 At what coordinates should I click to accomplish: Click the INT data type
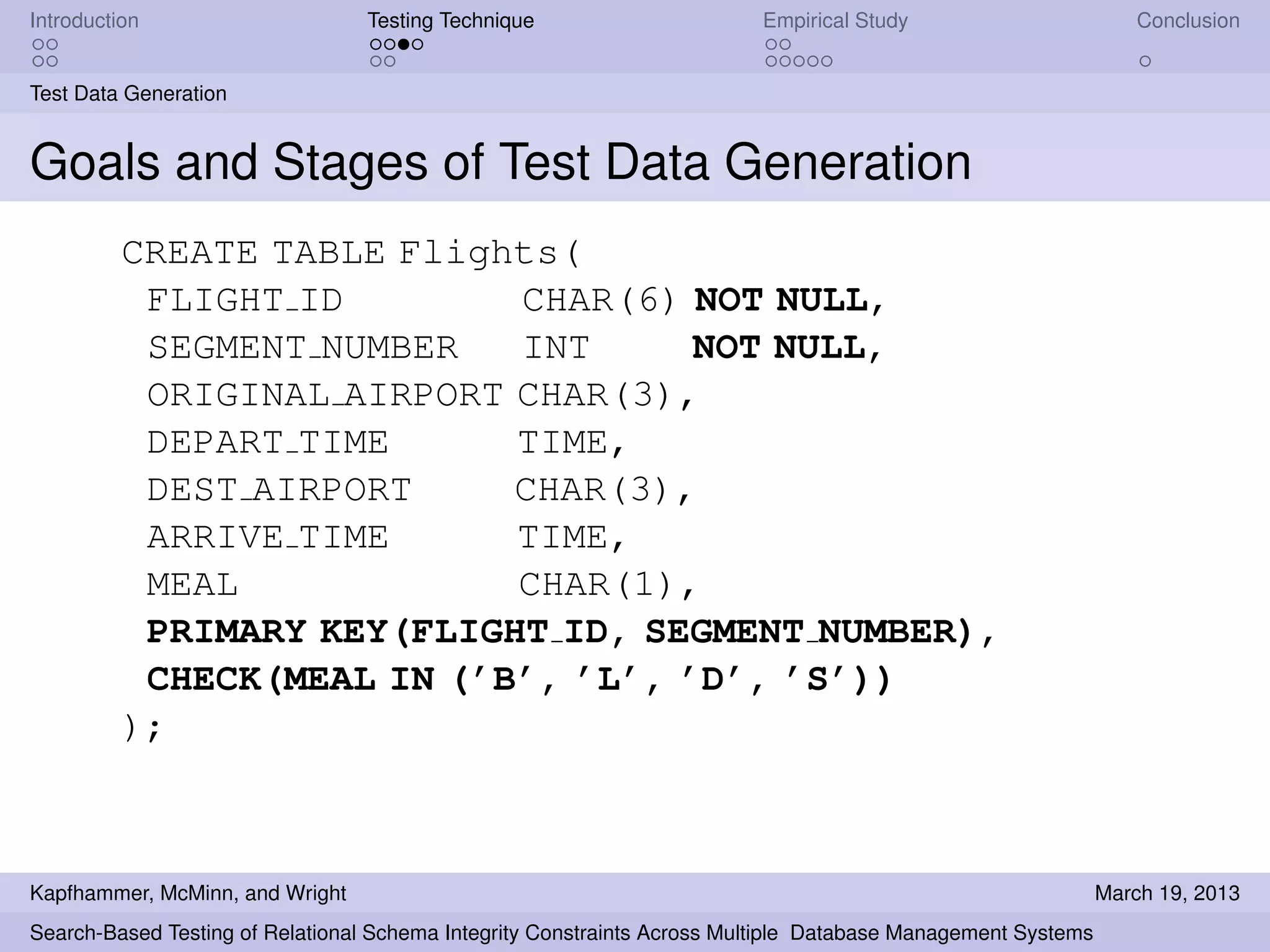tap(557, 348)
